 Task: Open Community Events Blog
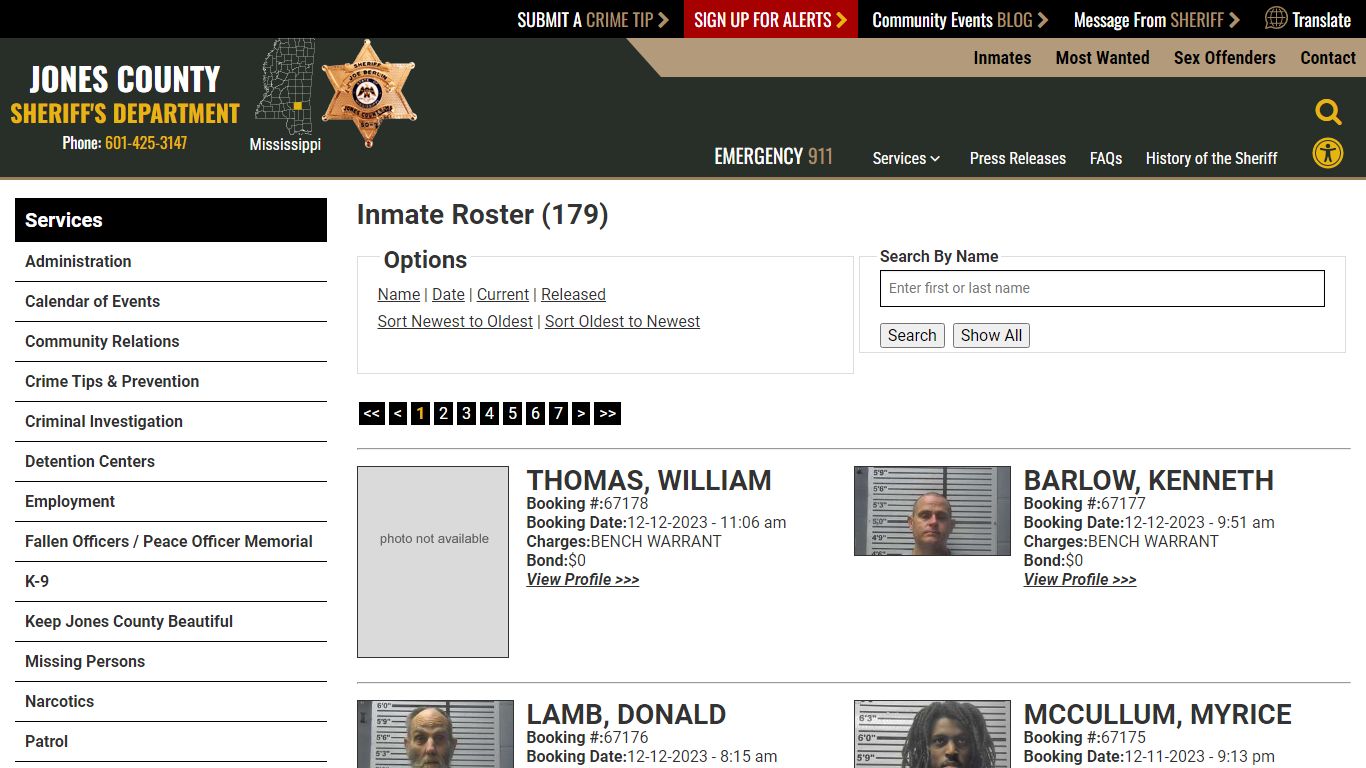(x=960, y=19)
